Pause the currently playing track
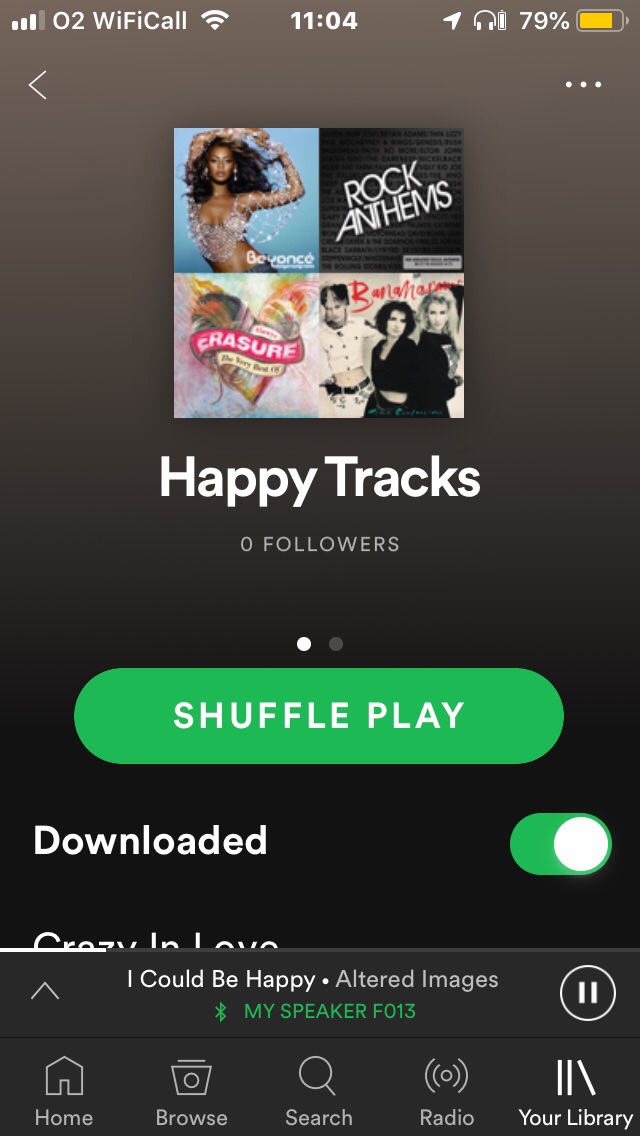This screenshot has width=640, height=1136. coord(588,993)
